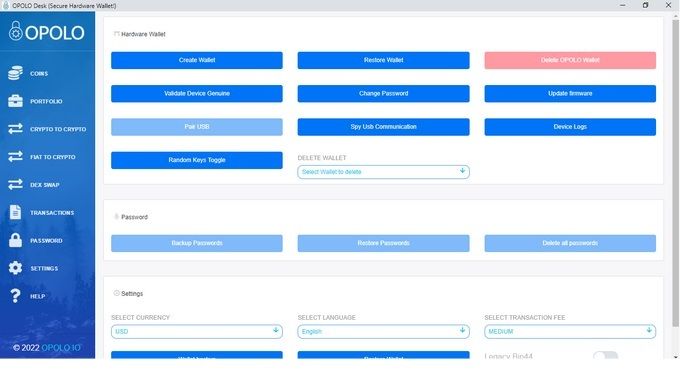Click the Create Wallet button
680x382 pixels.
(197, 60)
